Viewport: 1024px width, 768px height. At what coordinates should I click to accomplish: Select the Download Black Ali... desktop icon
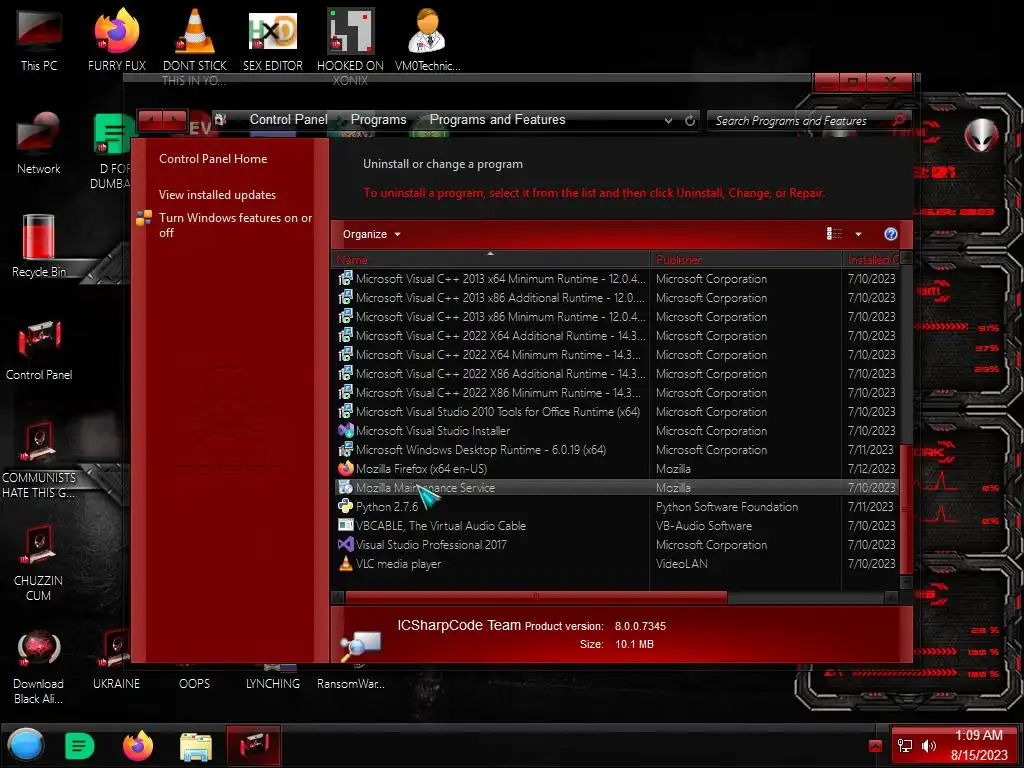click(x=39, y=666)
